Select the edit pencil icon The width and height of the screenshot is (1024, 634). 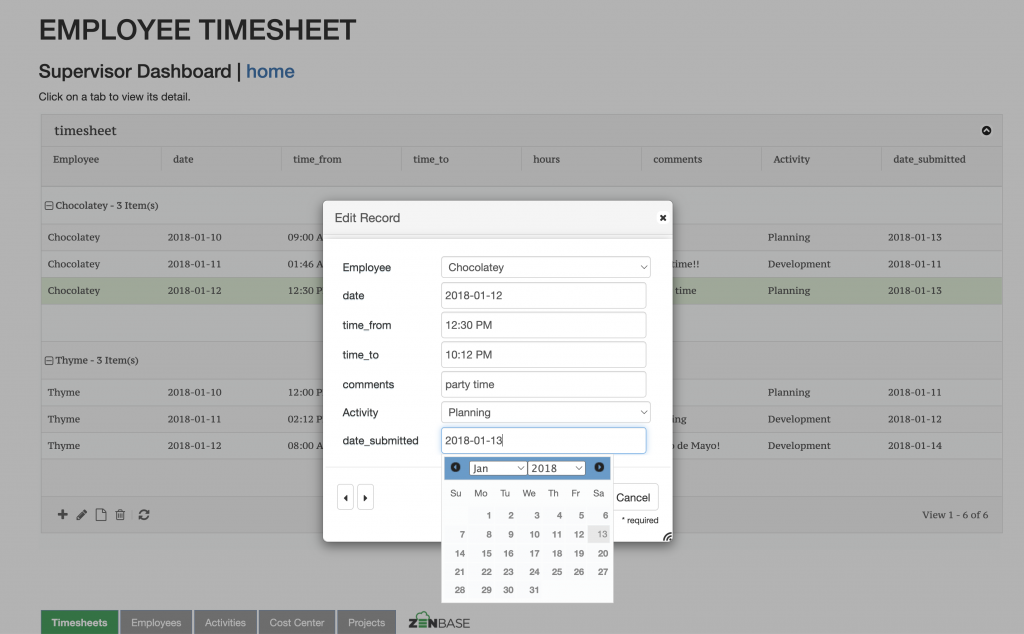point(81,514)
